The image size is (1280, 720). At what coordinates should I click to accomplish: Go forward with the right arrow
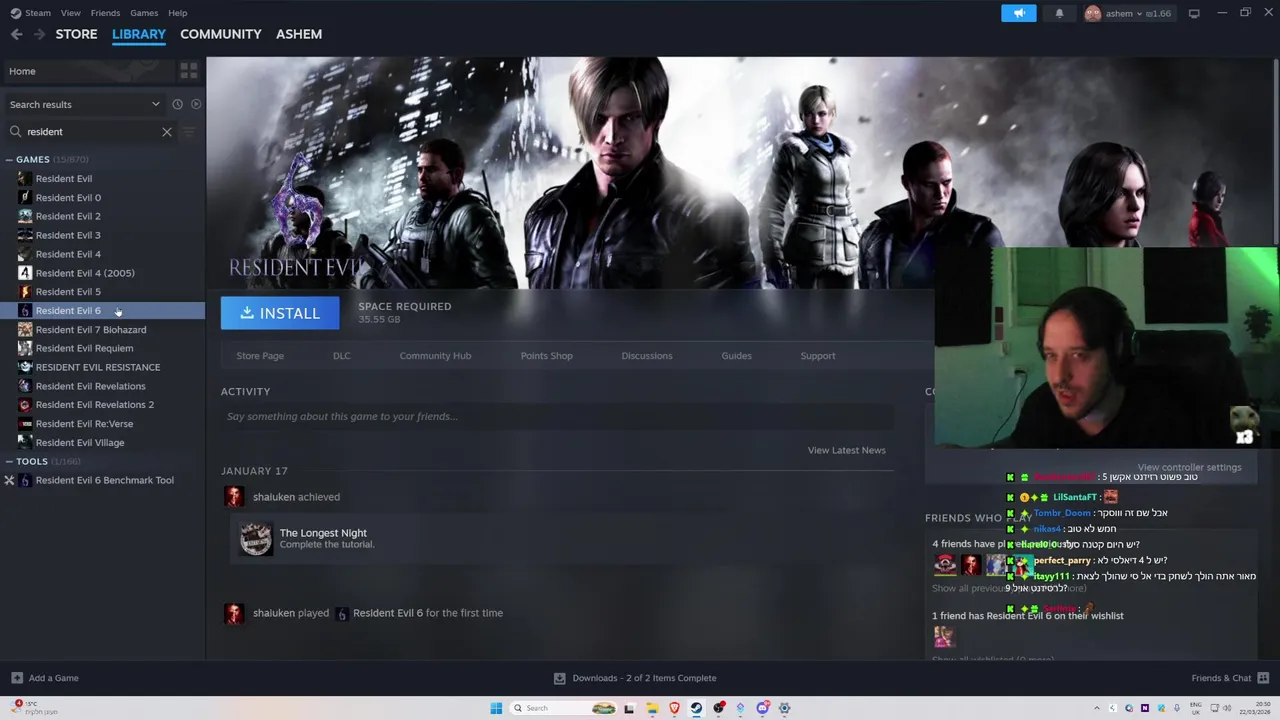39,34
